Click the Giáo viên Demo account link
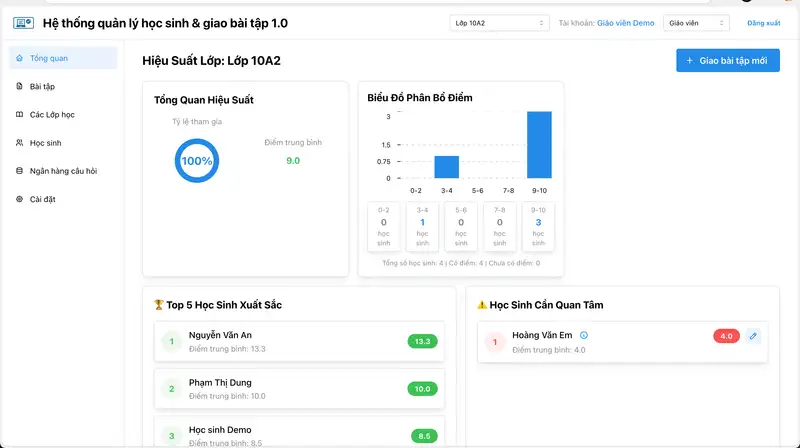 click(x=626, y=23)
